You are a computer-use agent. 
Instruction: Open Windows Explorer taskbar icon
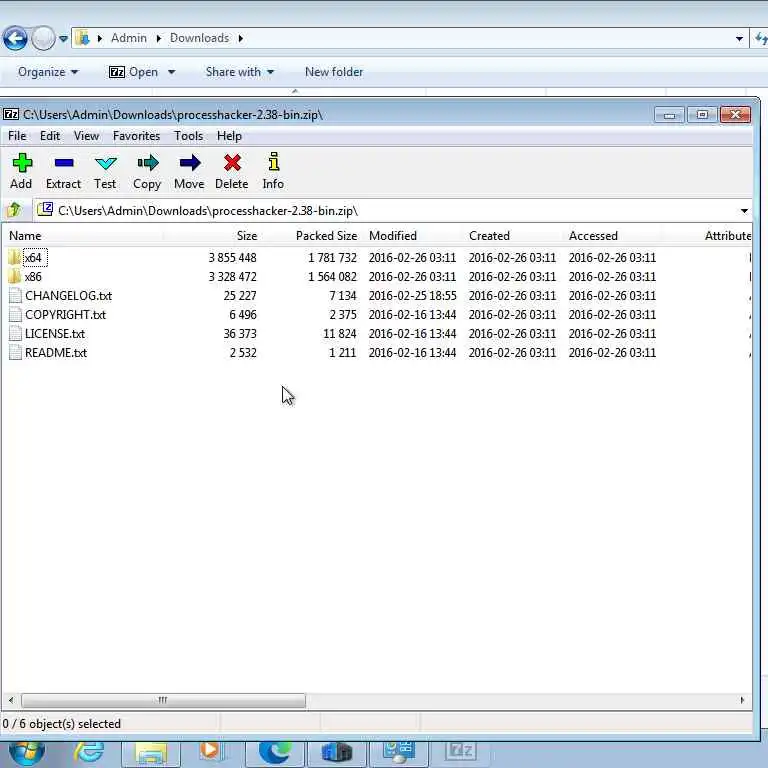(151, 754)
